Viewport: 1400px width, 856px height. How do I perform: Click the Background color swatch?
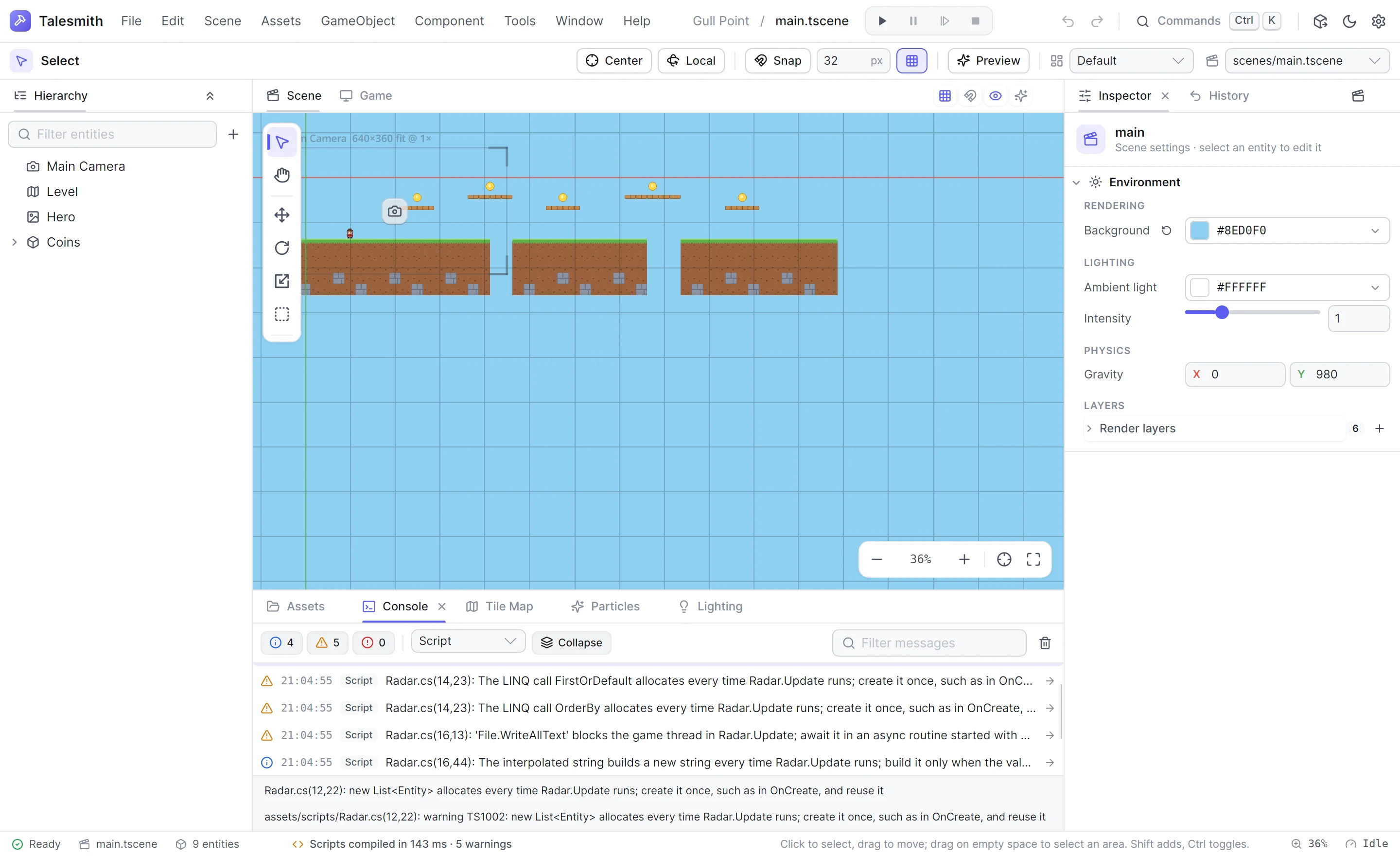1199,230
